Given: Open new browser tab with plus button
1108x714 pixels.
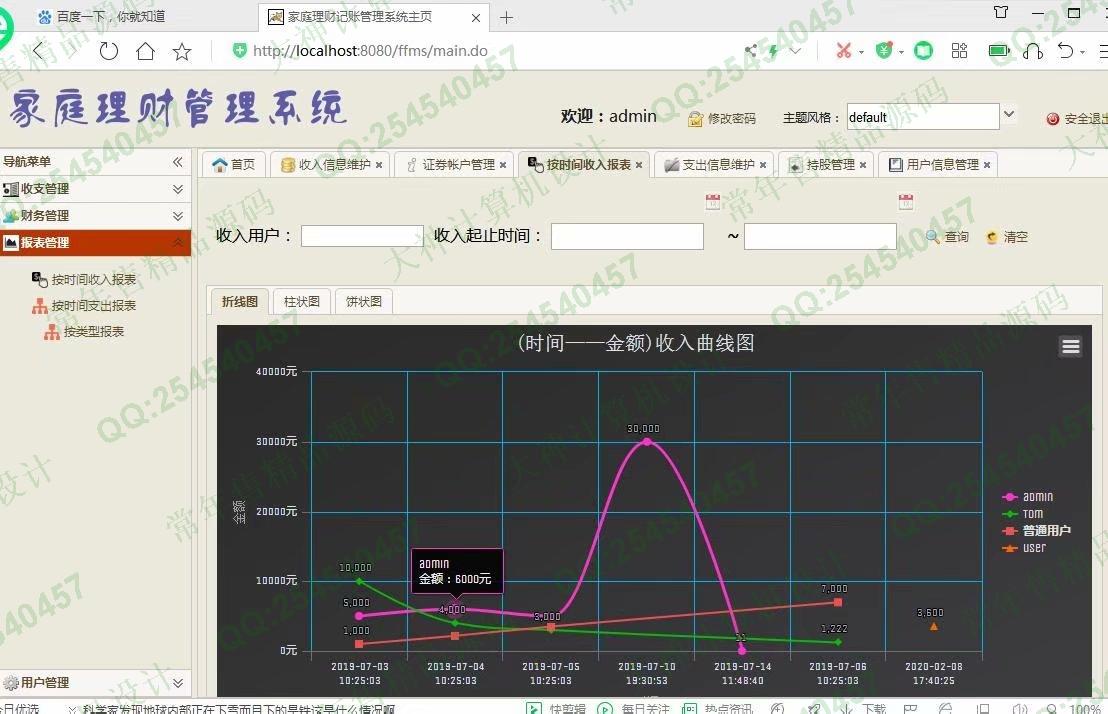Looking at the screenshot, I should [x=506, y=18].
